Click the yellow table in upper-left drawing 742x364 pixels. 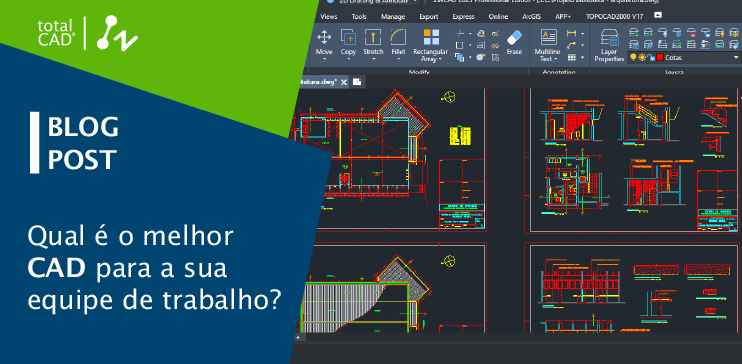click(x=459, y=135)
